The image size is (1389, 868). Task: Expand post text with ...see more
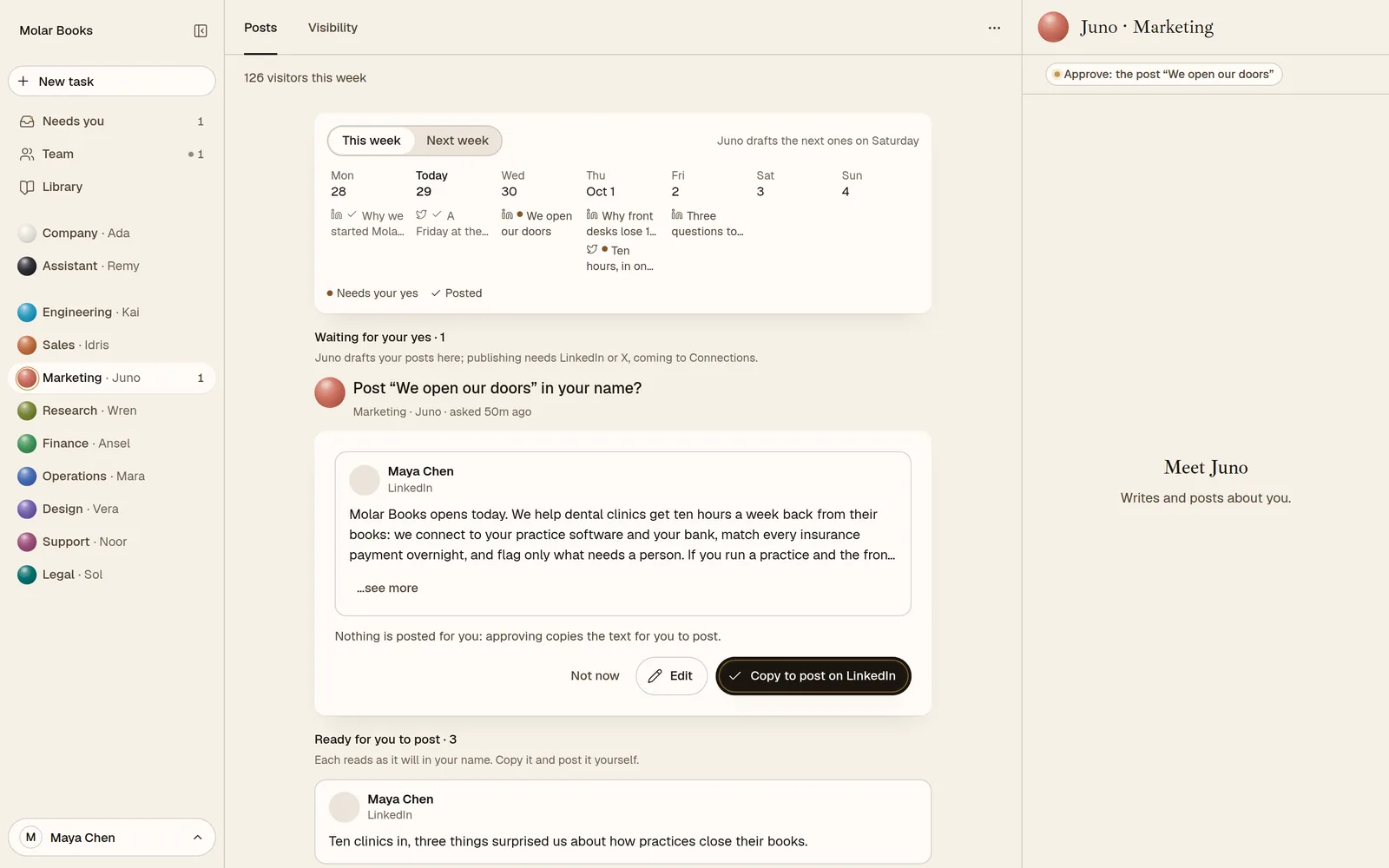(x=387, y=588)
